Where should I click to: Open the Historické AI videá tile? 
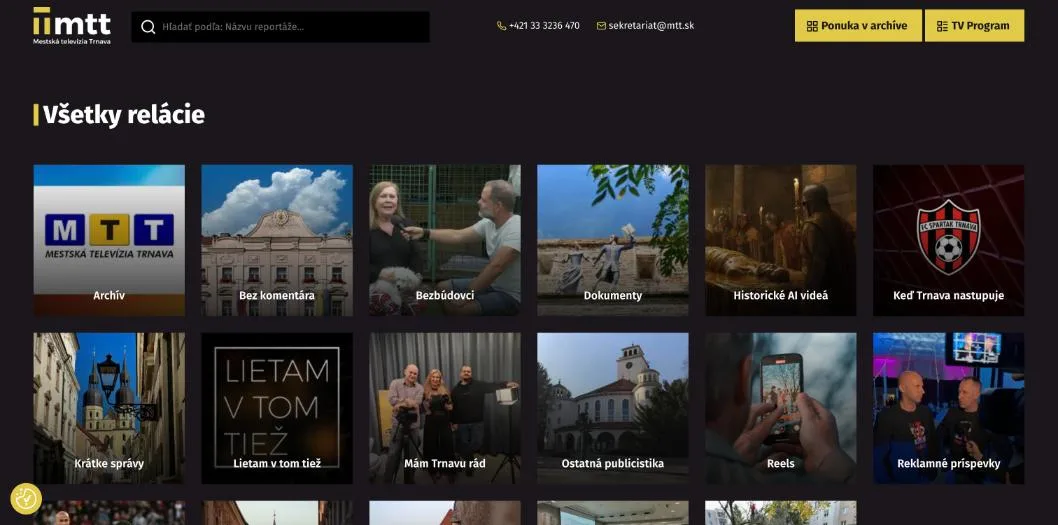pos(781,240)
